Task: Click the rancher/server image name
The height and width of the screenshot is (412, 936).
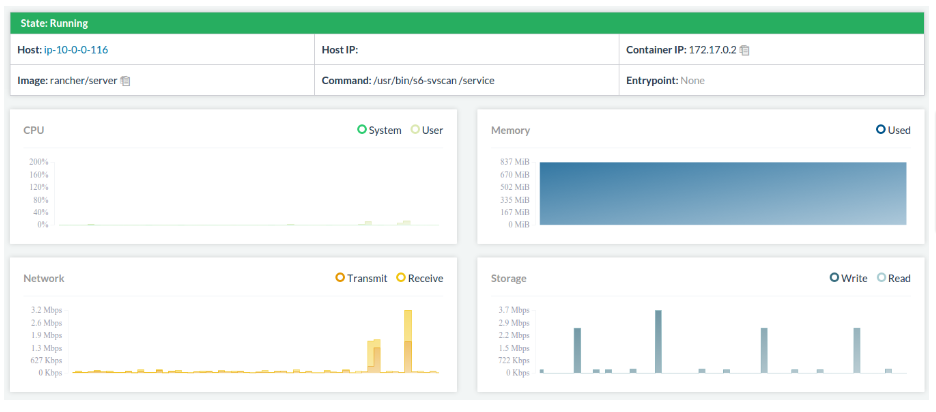Action: 83,80
